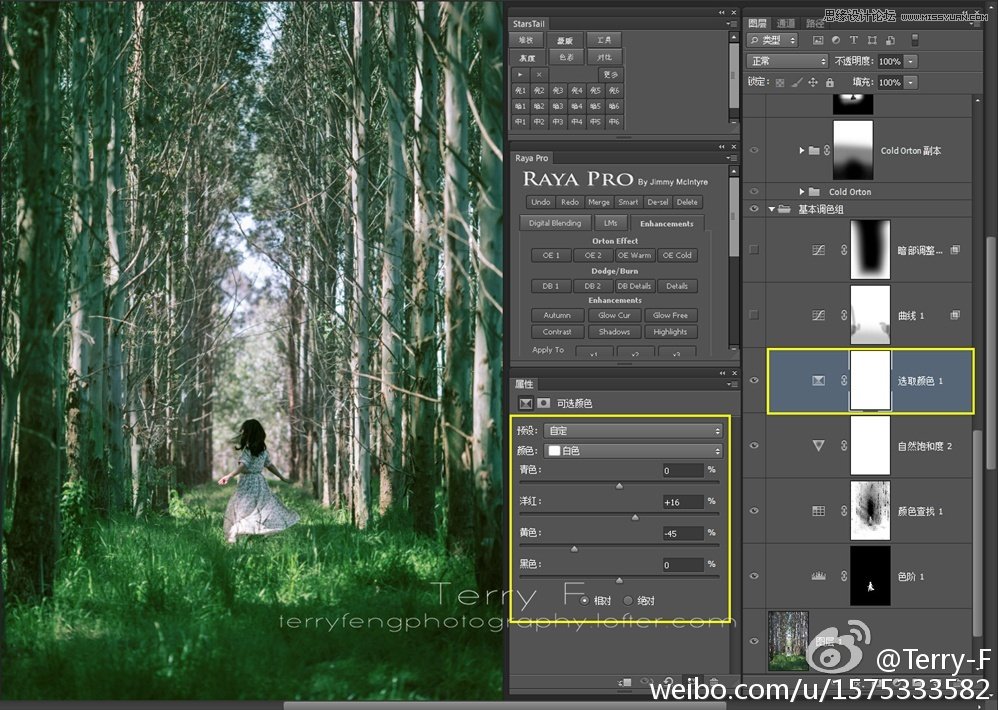
Task: Lock transparent pixels icon in Layers panel
Action: (x=780, y=83)
